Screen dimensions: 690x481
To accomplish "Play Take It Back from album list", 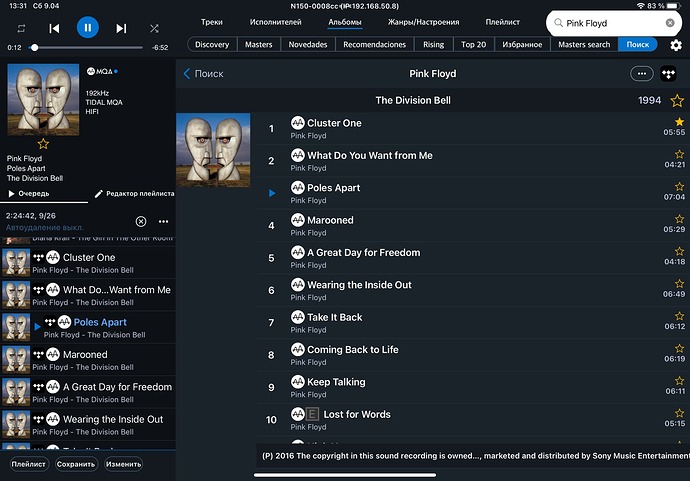I will (x=473, y=323).
